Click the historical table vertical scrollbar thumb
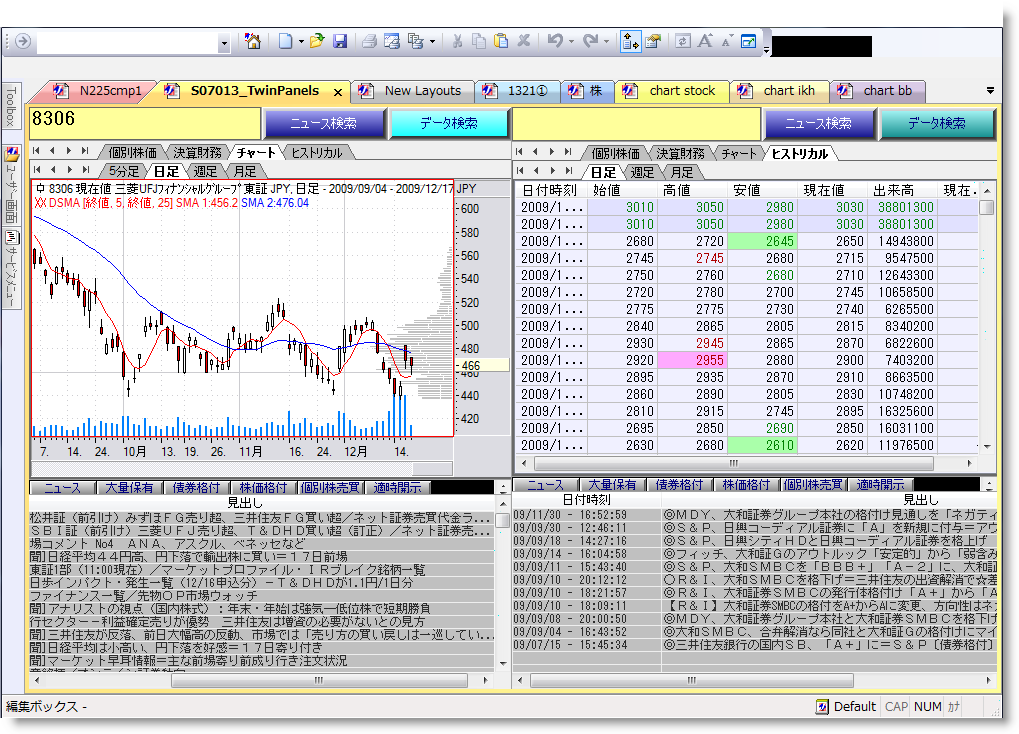 pos(987,208)
